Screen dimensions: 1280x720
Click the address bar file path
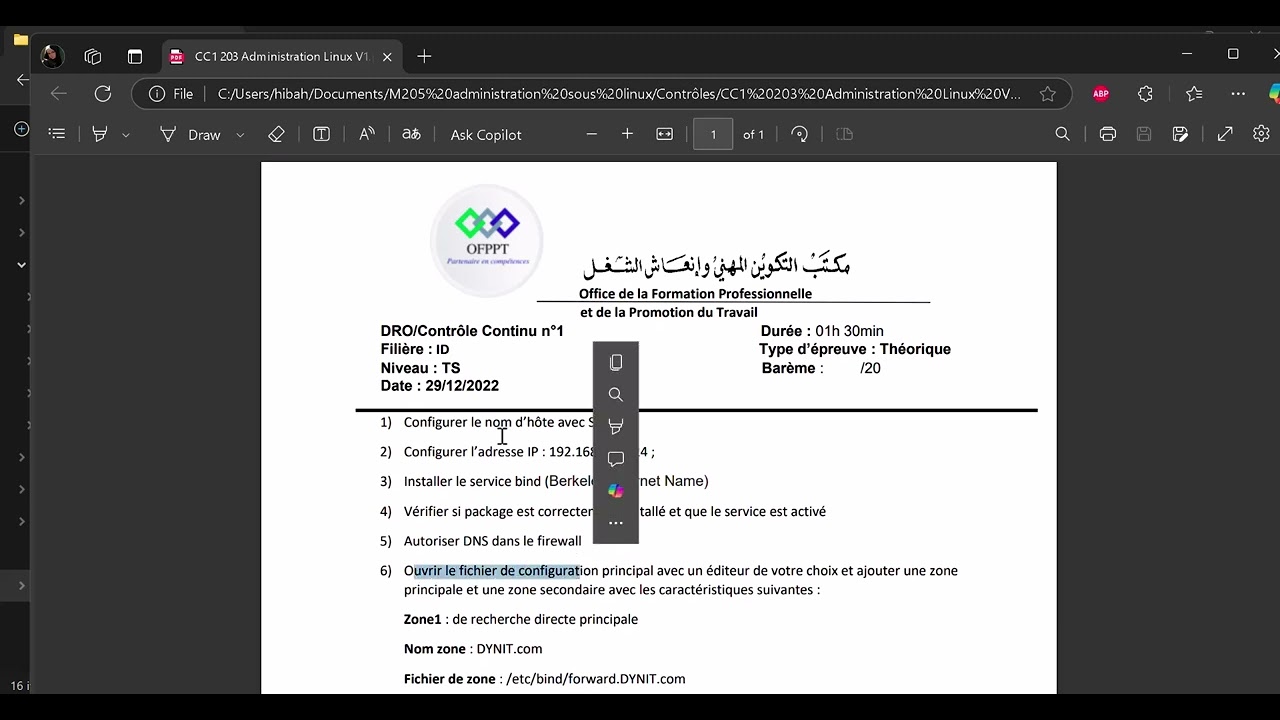pos(619,94)
